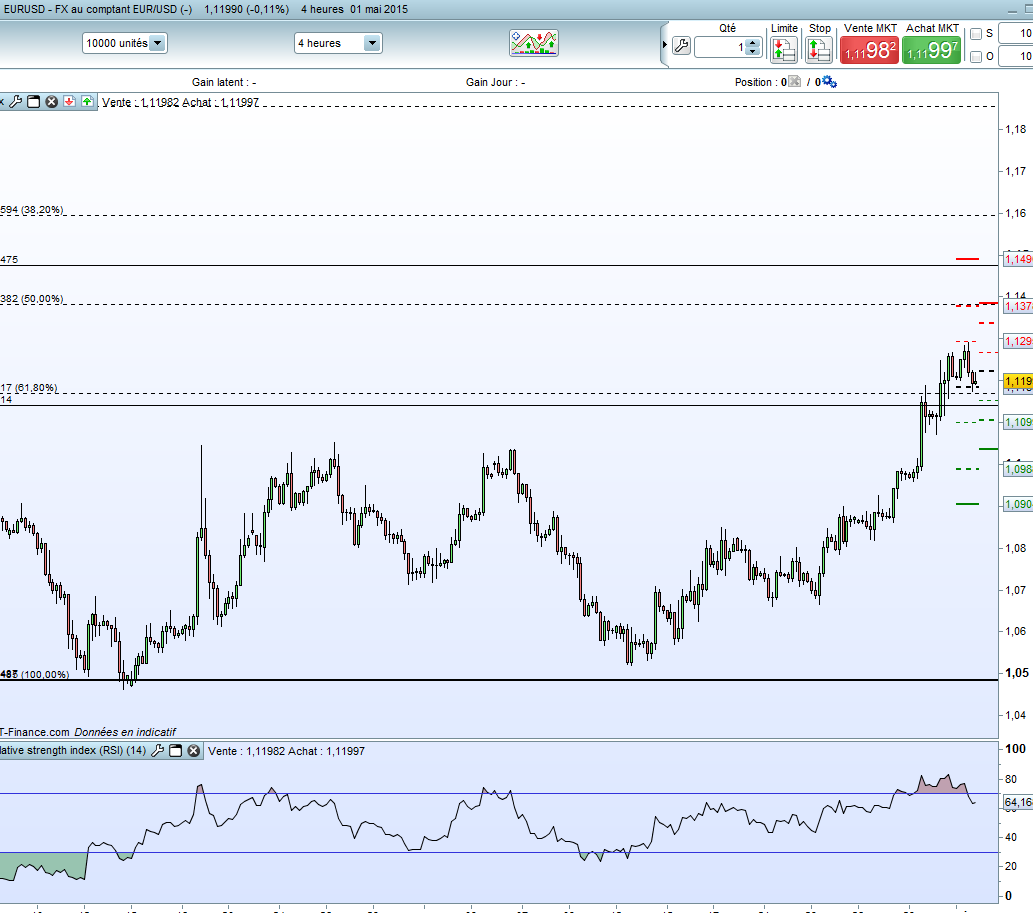1033x913 pixels.
Task: Decrease quantity with down stepper
Action: tap(754, 51)
